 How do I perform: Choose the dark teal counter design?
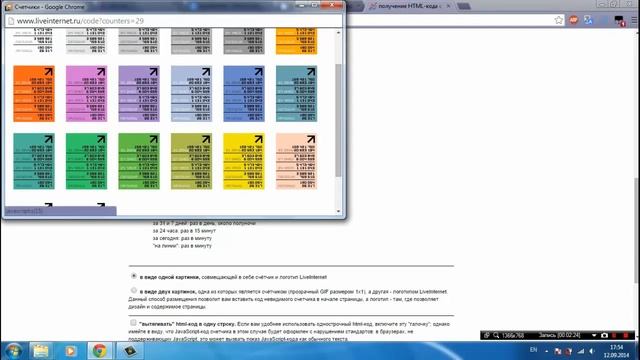pos(34,161)
